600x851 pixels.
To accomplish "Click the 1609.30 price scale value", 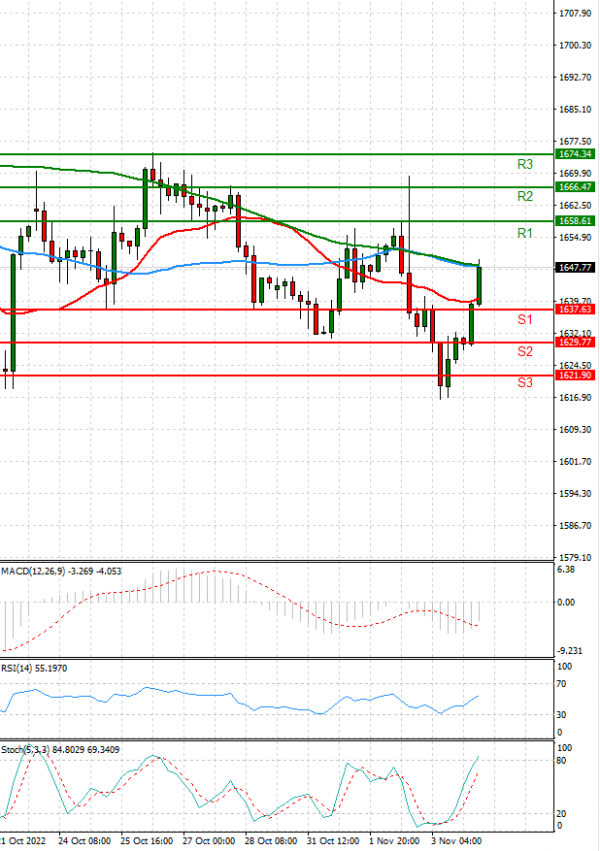I will (575, 430).
